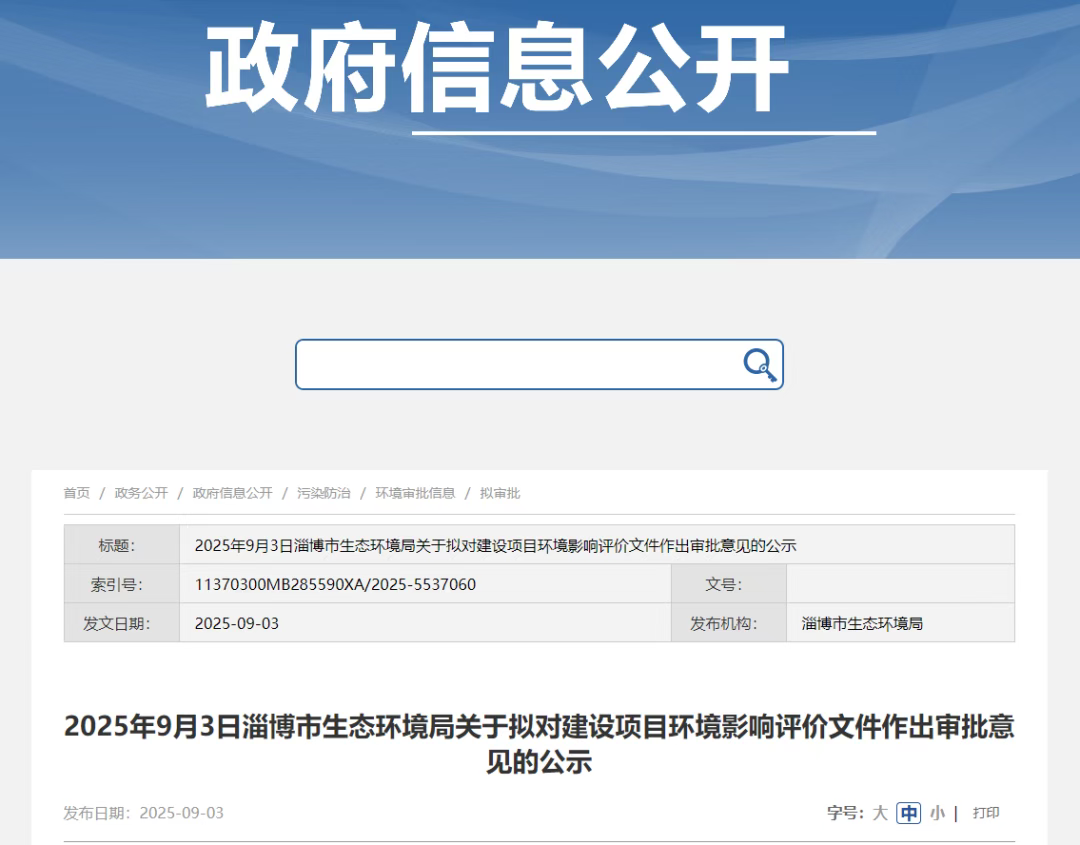Image resolution: width=1080 pixels, height=845 pixels.
Task: Go to 首页 in the breadcrumb
Action: (77, 493)
